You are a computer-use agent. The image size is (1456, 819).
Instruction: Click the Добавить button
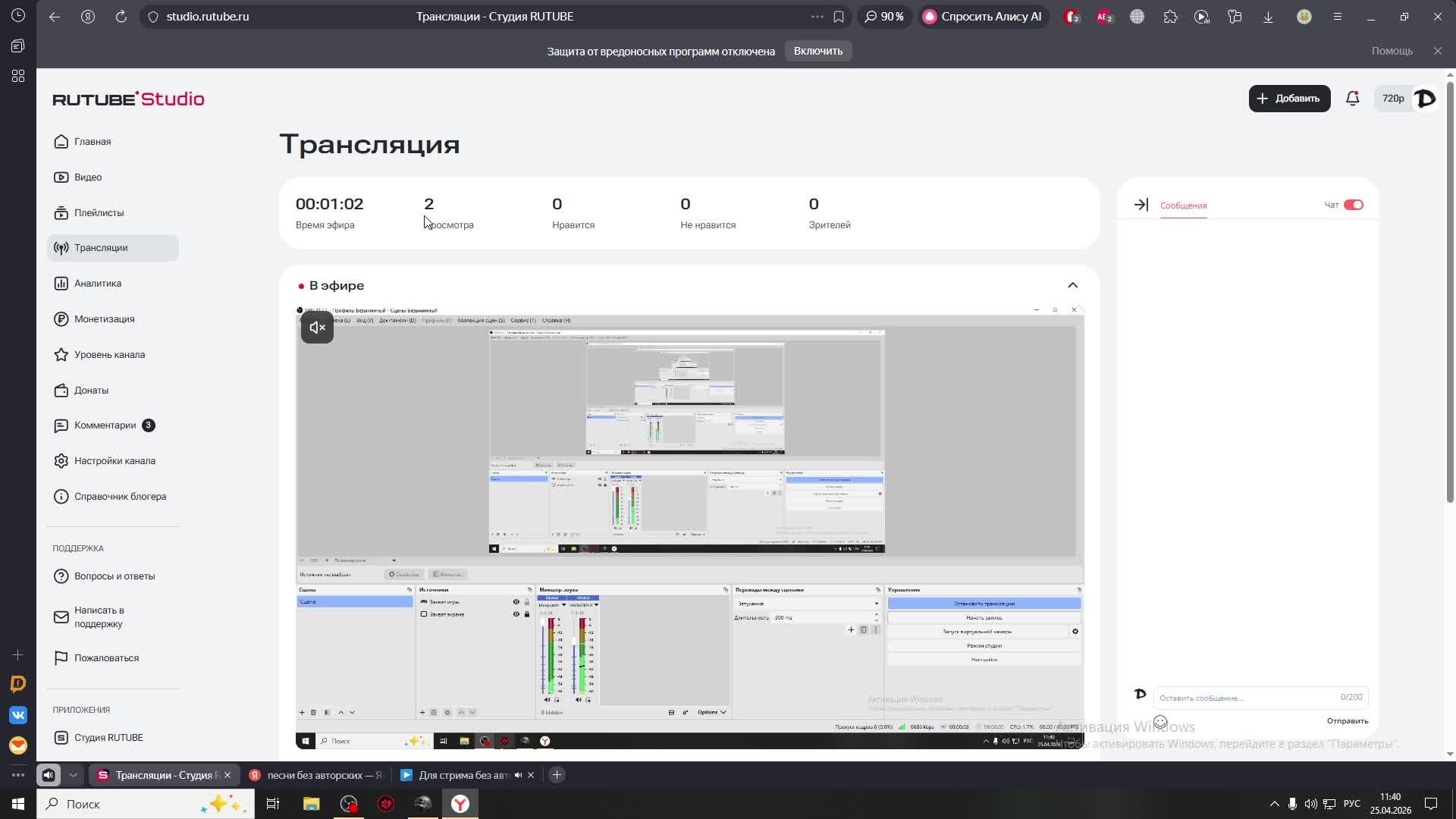pyautogui.click(x=1289, y=99)
